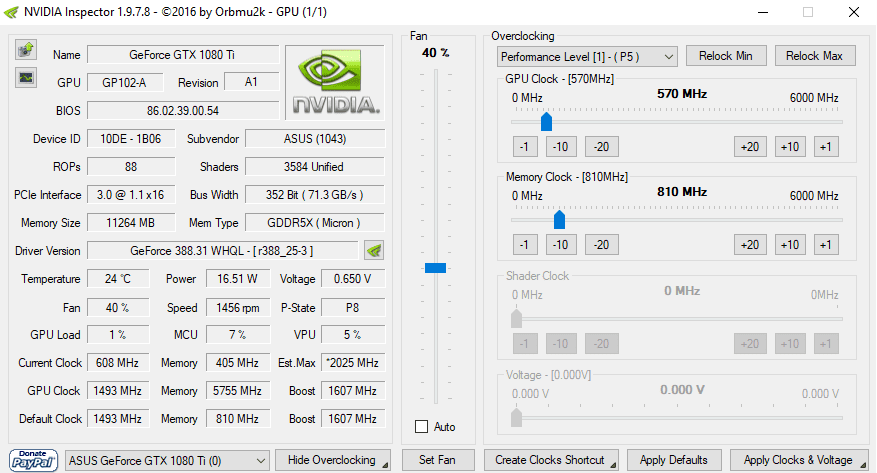Click GPU Clock +1 button

(826, 147)
